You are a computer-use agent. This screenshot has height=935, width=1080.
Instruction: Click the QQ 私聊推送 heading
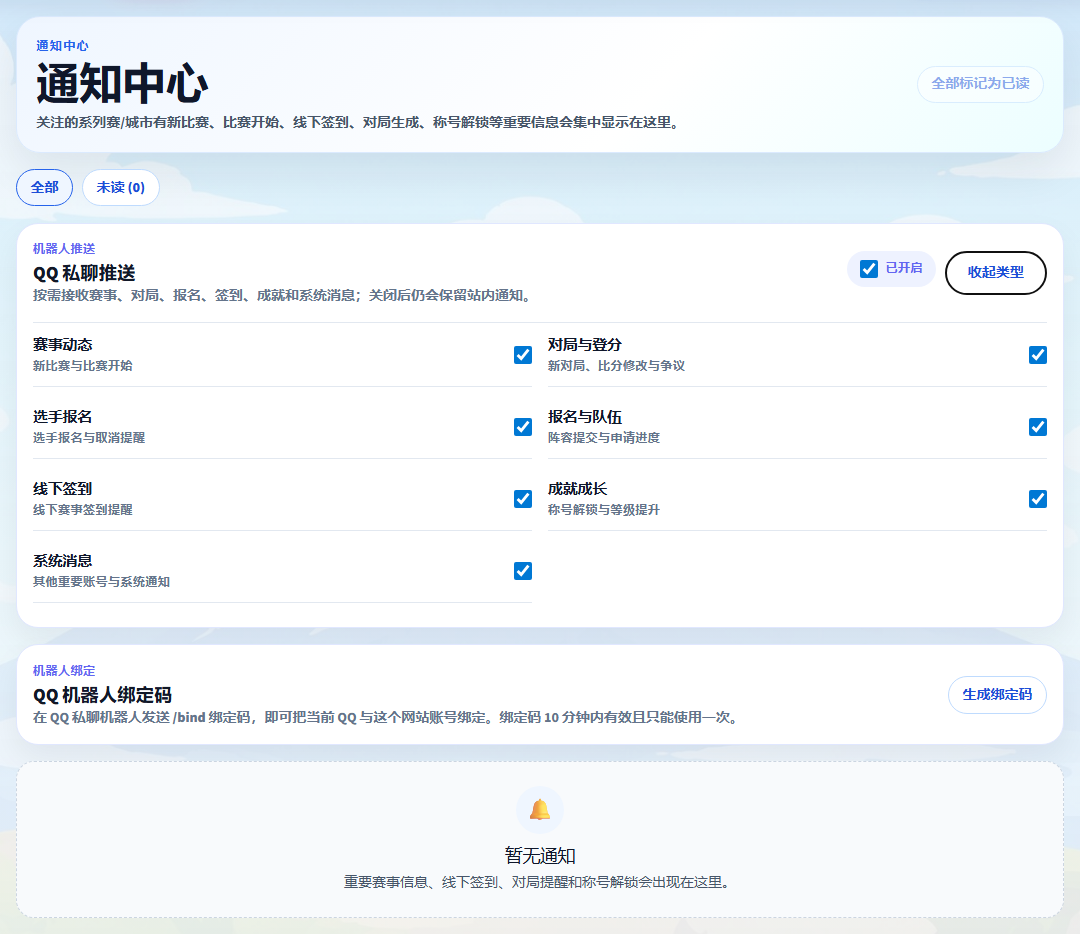[x=84, y=274]
